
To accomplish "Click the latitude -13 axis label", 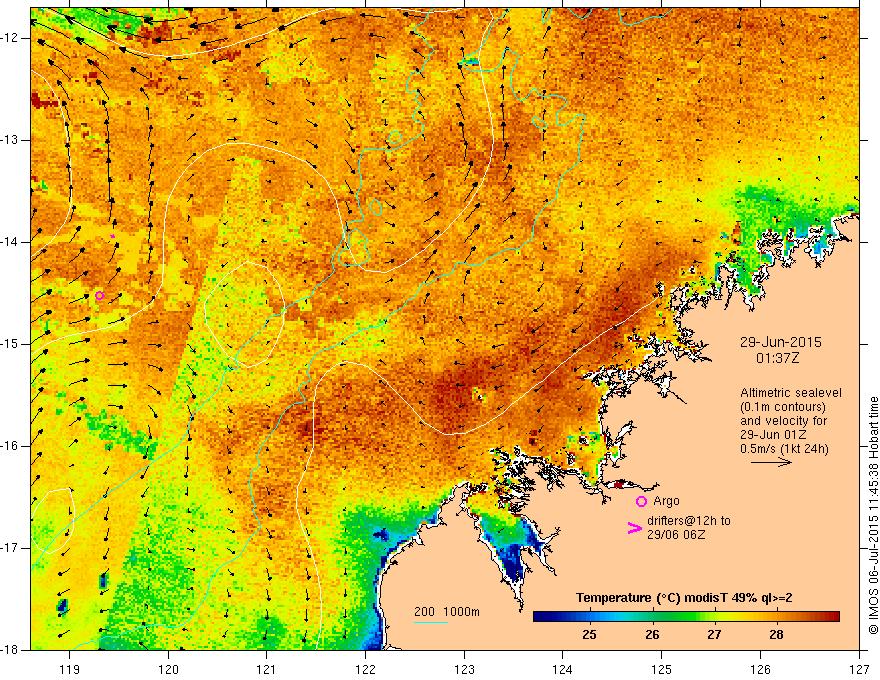I will pos(11,140).
